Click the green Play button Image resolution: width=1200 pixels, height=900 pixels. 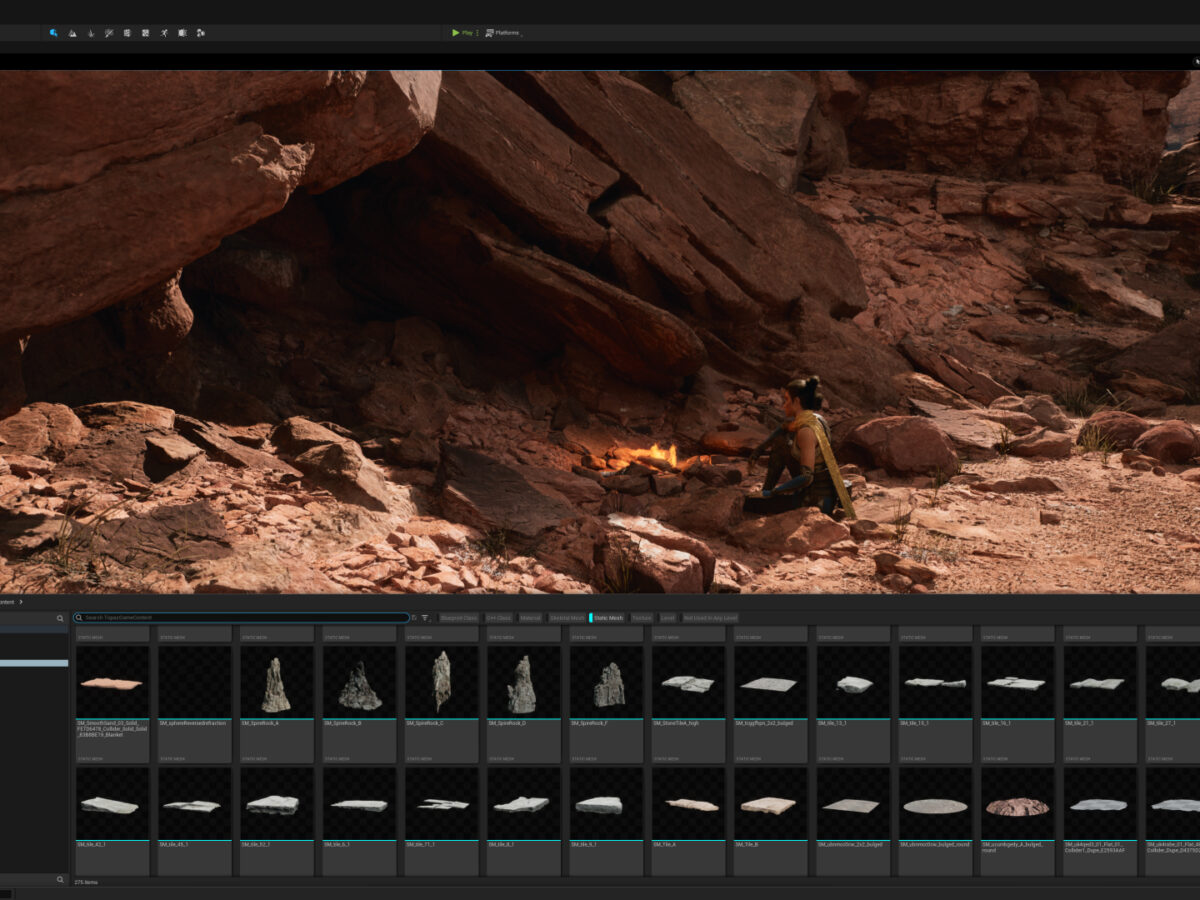pyautogui.click(x=462, y=33)
